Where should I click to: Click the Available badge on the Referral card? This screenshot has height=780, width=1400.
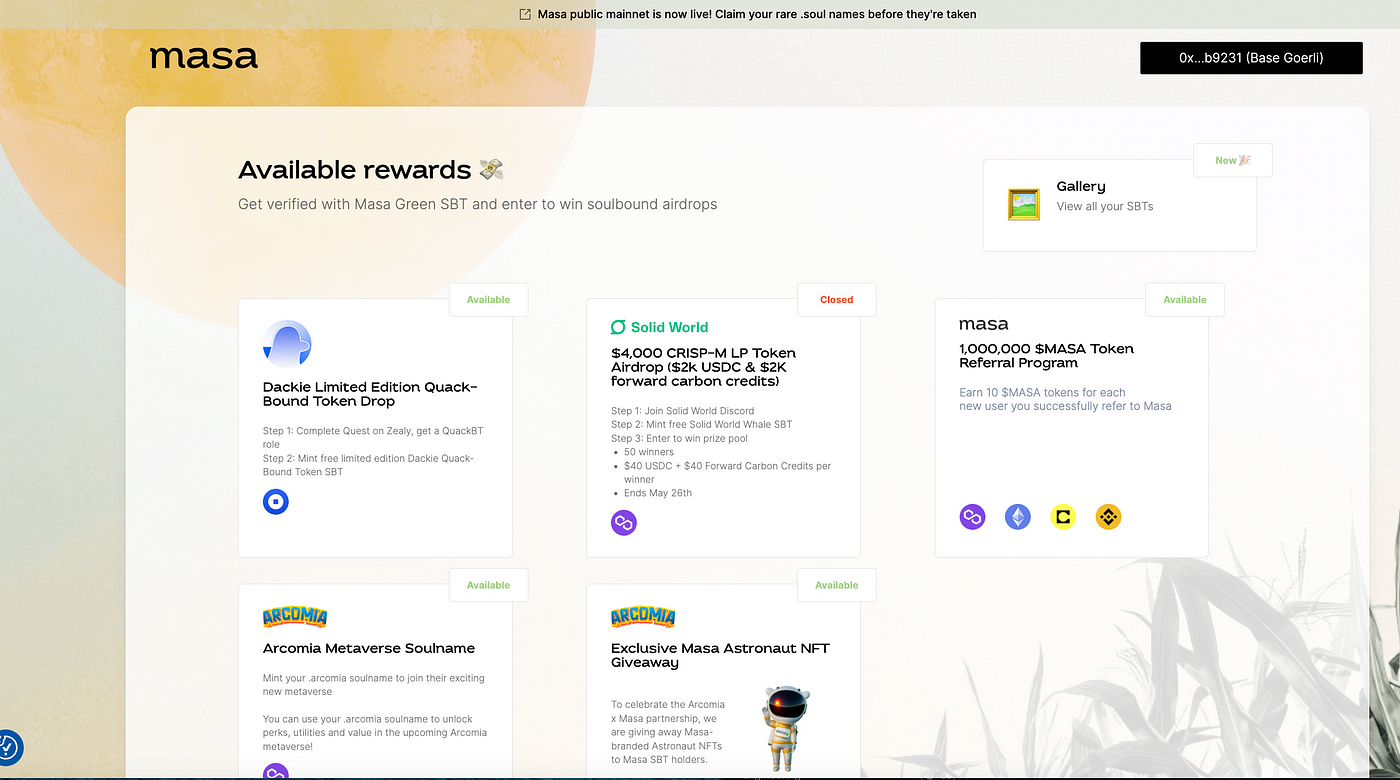pyautogui.click(x=1184, y=300)
